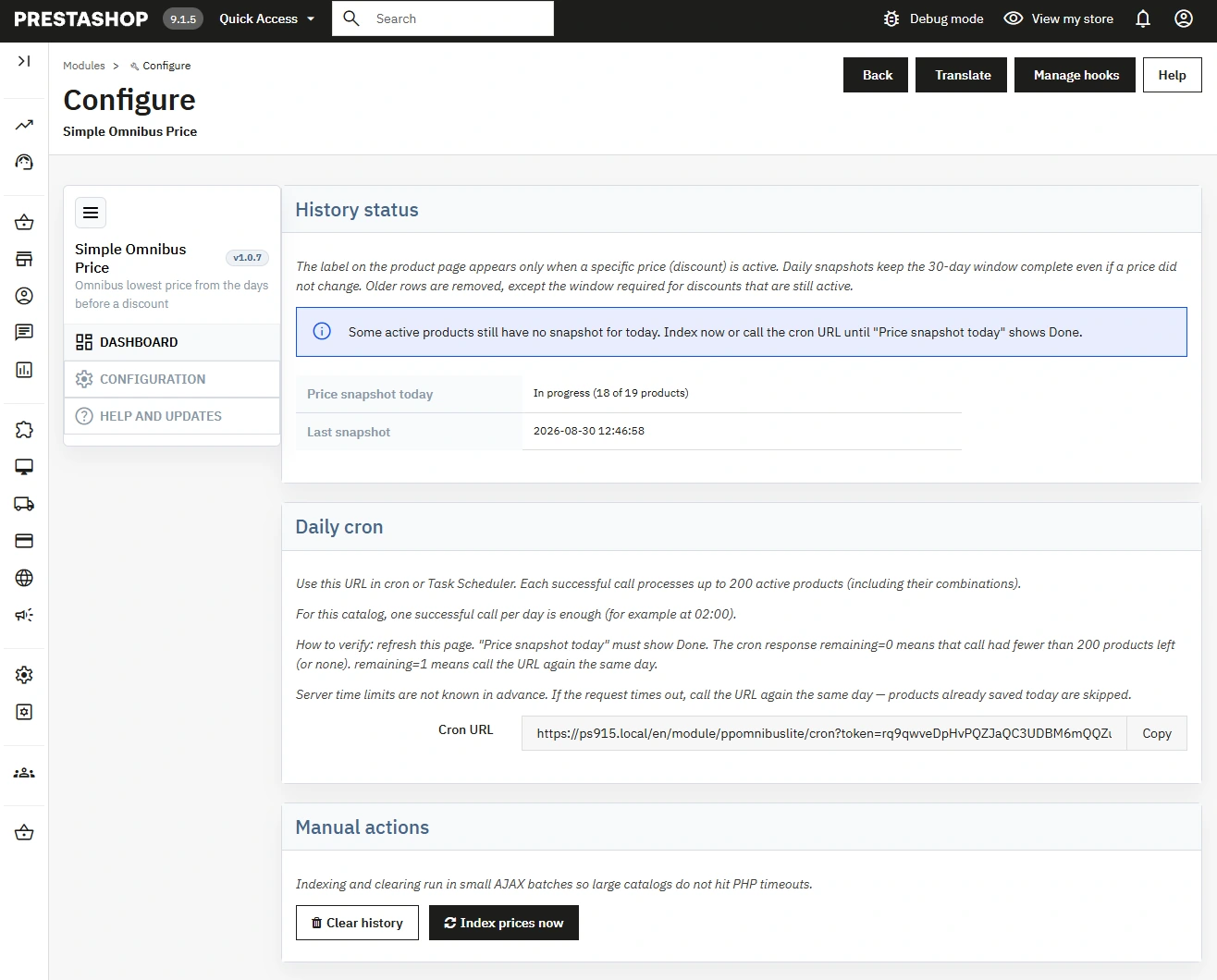Click Clear history button

pos(357,923)
